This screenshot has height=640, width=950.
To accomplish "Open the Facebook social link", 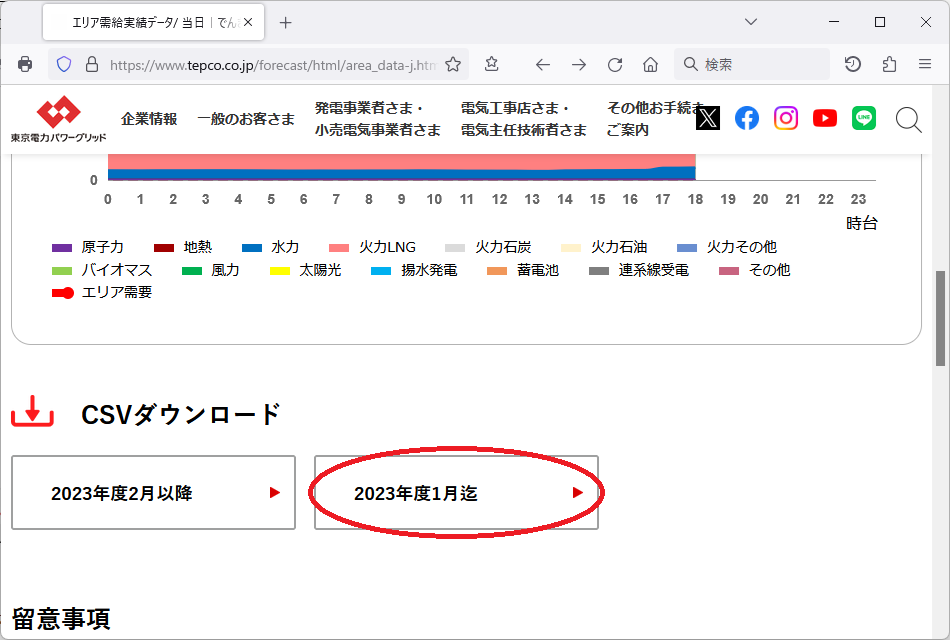I will pyautogui.click(x=747, y=118).
